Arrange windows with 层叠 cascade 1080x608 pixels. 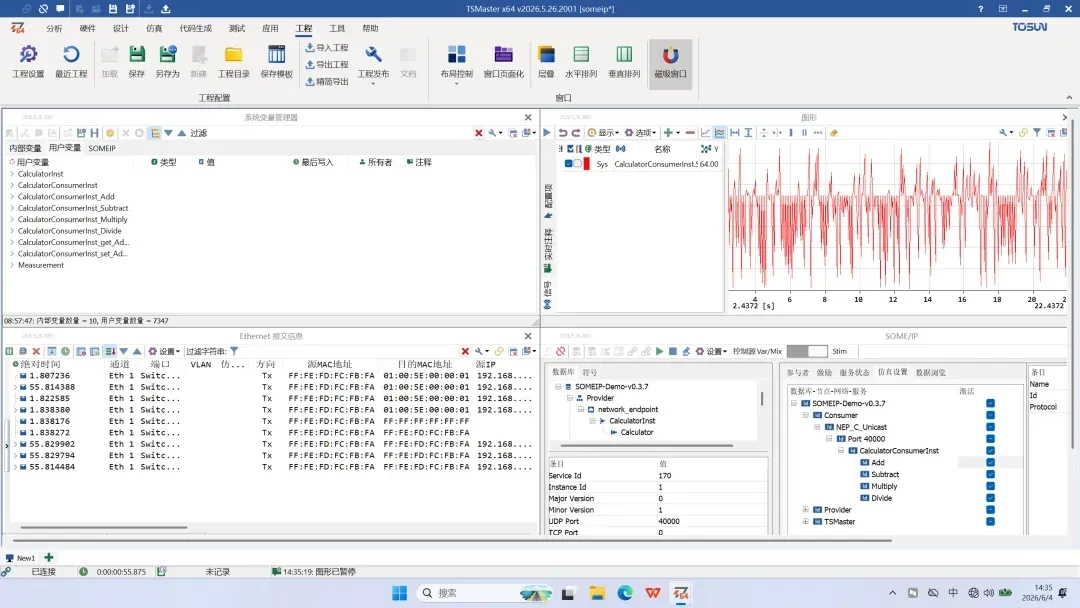click(546, 61)
